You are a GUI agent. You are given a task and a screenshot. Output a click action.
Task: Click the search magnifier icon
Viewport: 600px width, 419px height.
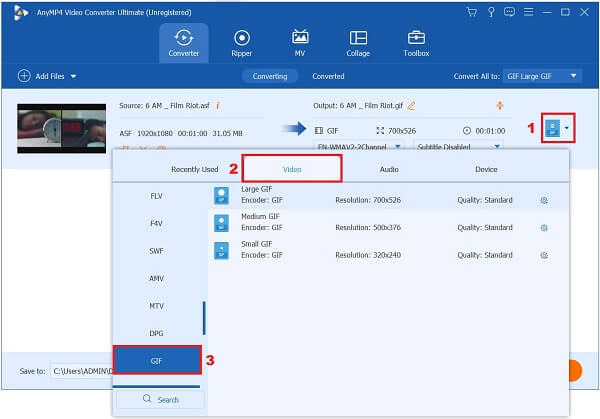[x=147, y=399]
